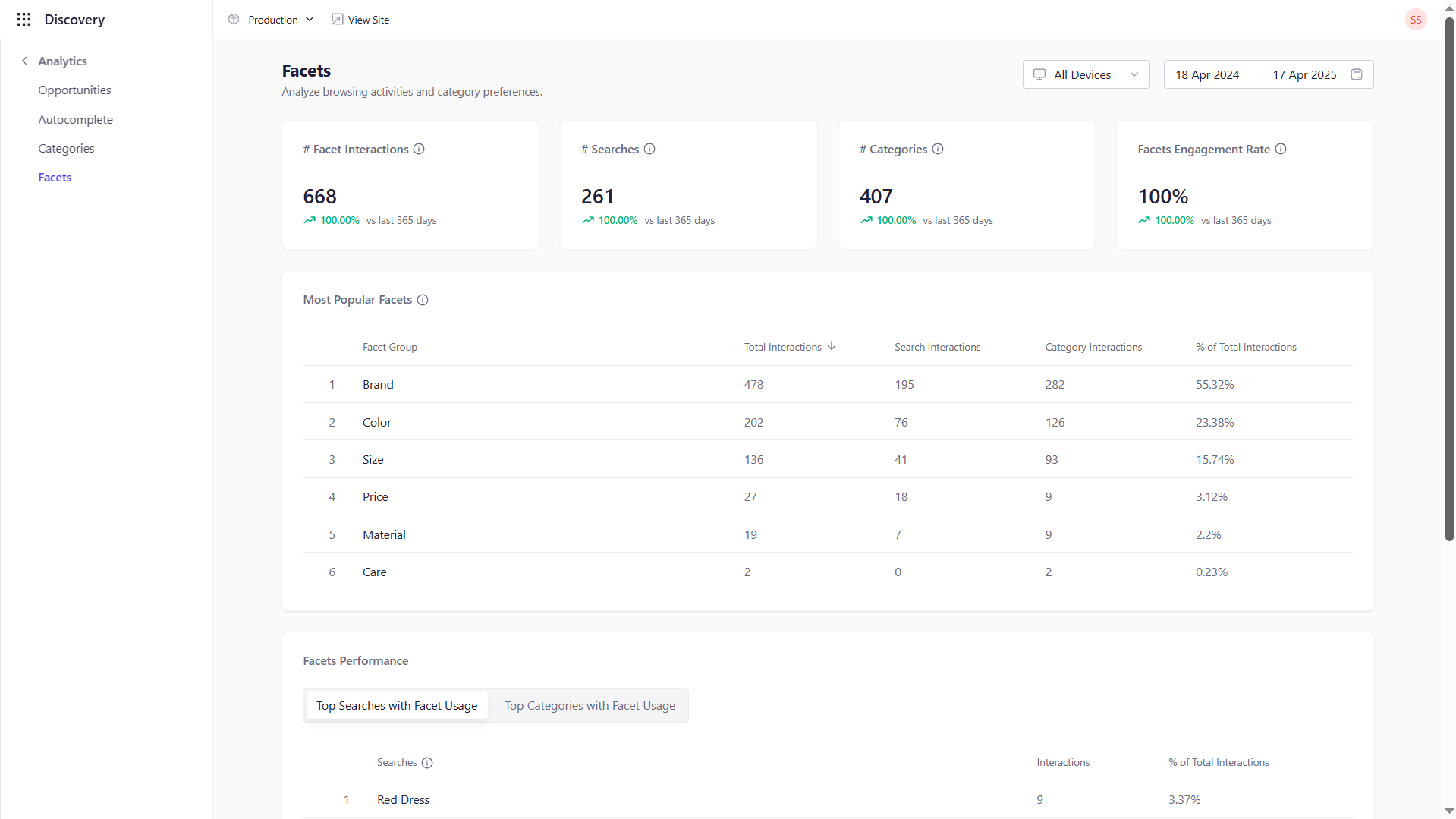Open the calendar icon in date range
Image resolution: width=1456 pixels, height=819 pixels.
pyautogui.click(x=1357, y=74)
